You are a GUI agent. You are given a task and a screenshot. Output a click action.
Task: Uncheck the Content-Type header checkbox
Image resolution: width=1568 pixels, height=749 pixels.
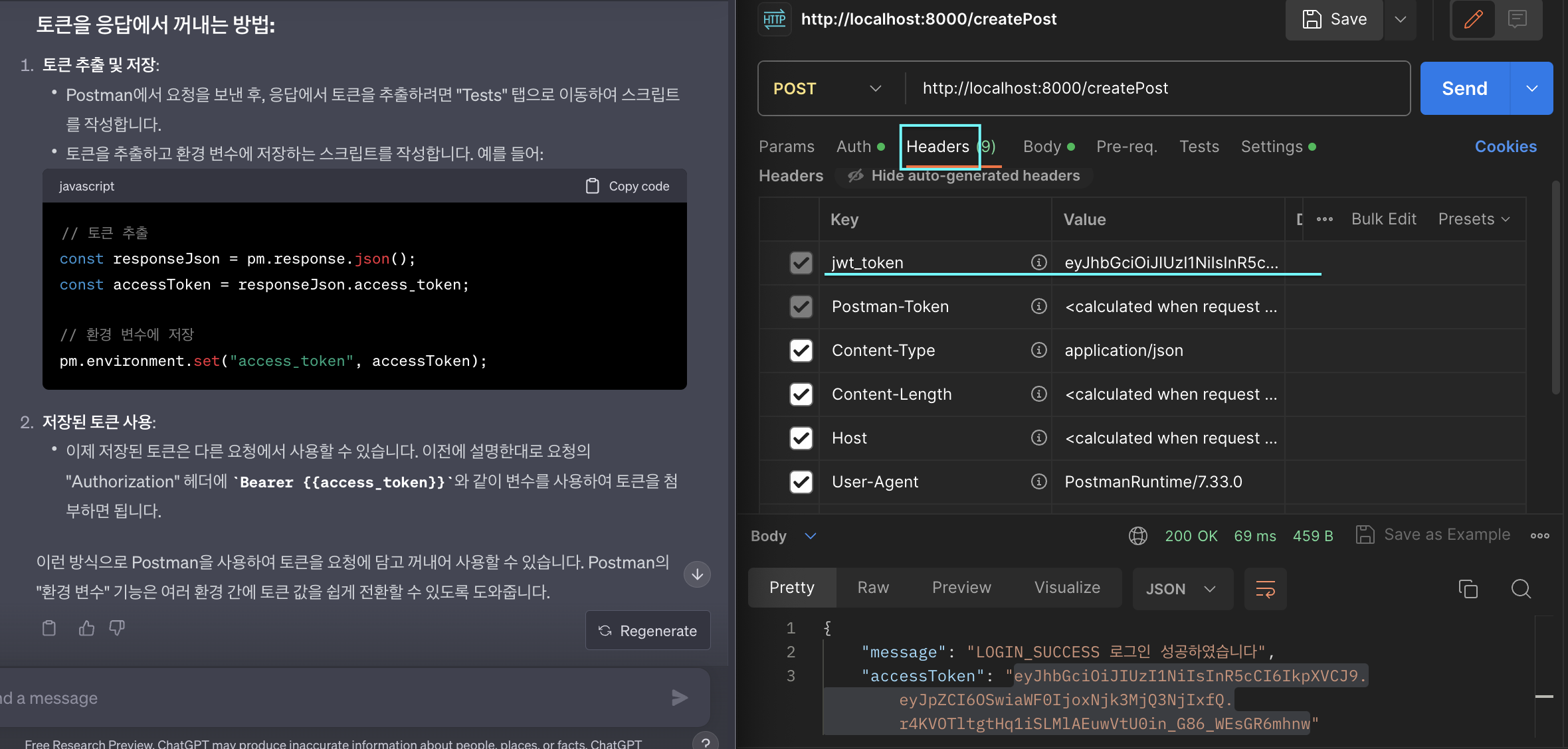tap(801, 350)
